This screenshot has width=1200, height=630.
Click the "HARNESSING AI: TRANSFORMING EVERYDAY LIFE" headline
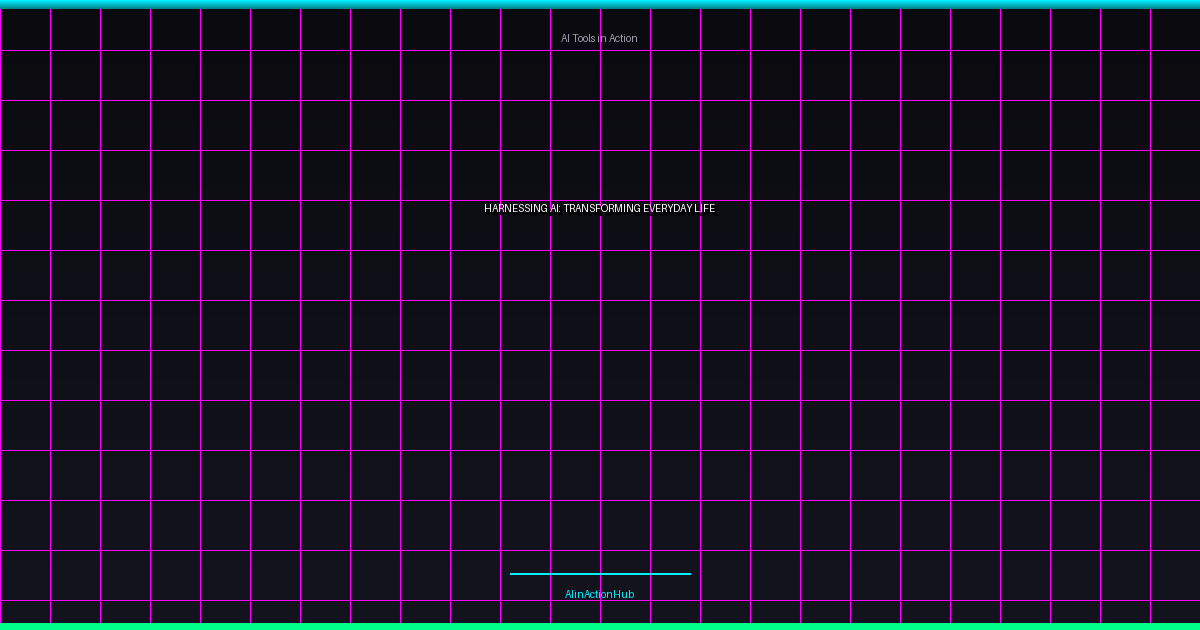tap(599, 208)
